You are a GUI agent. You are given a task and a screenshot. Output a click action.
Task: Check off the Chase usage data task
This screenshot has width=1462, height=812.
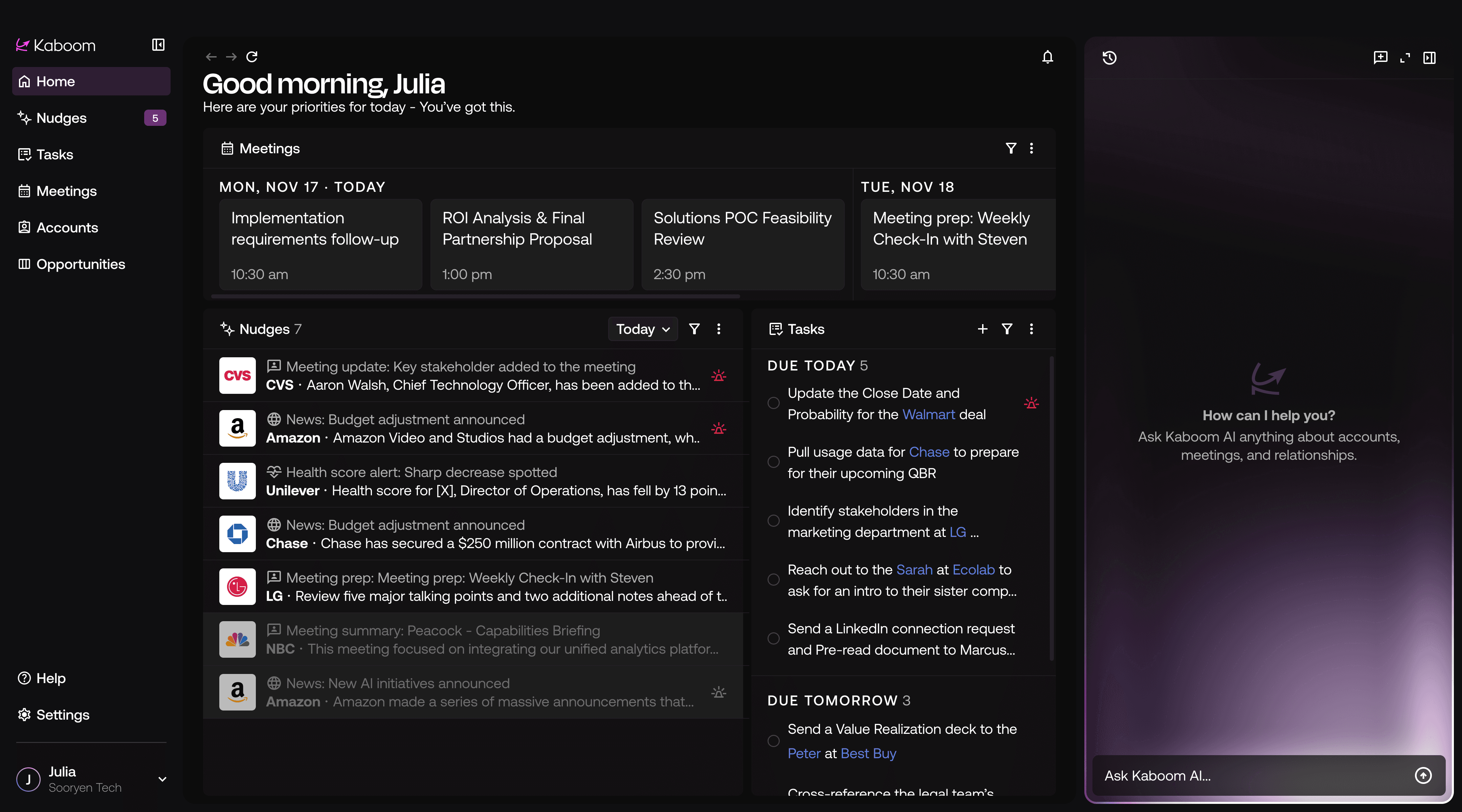click(x=774, y=462)
